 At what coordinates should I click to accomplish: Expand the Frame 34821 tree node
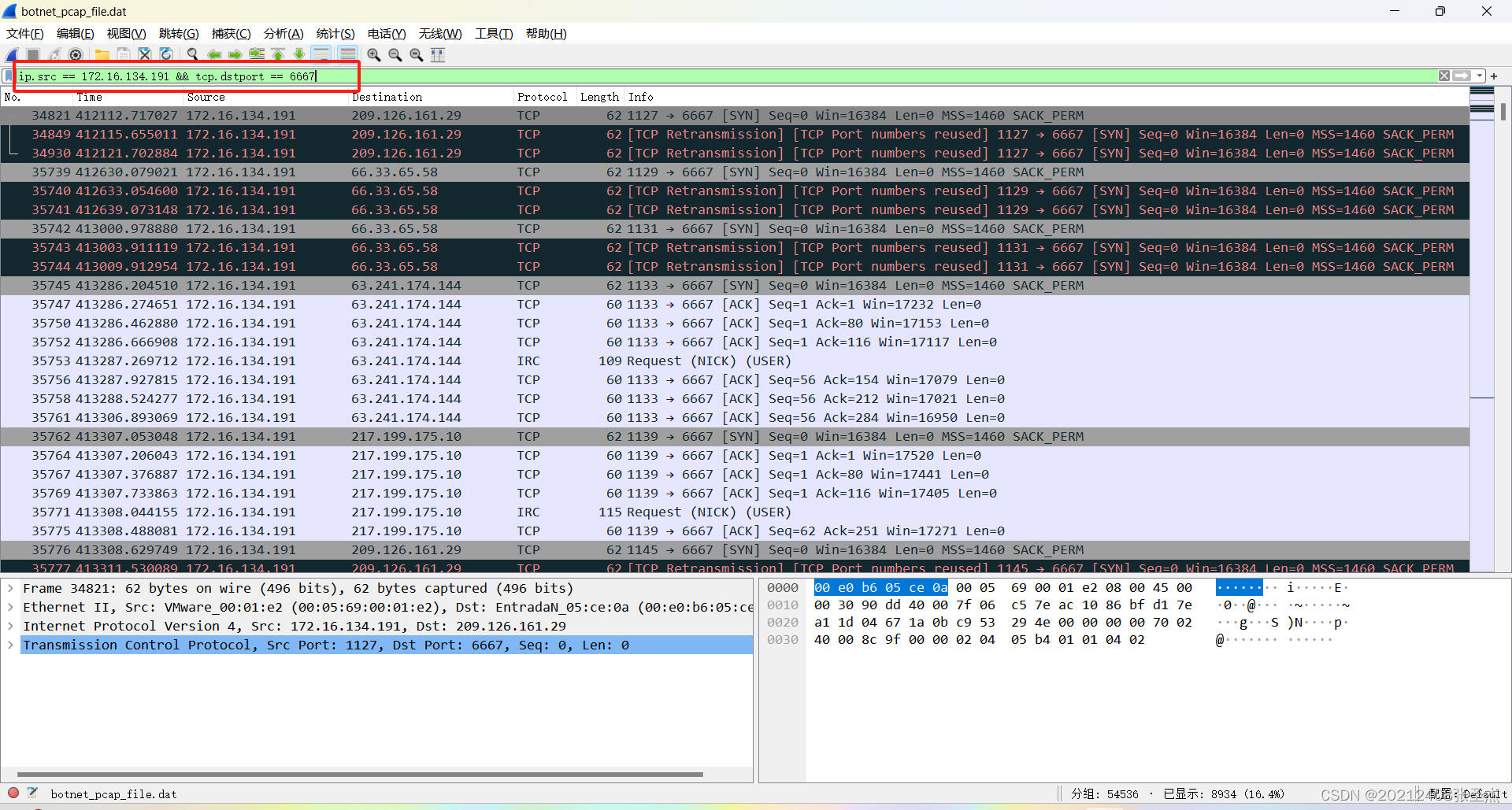(x=10, y=588)
